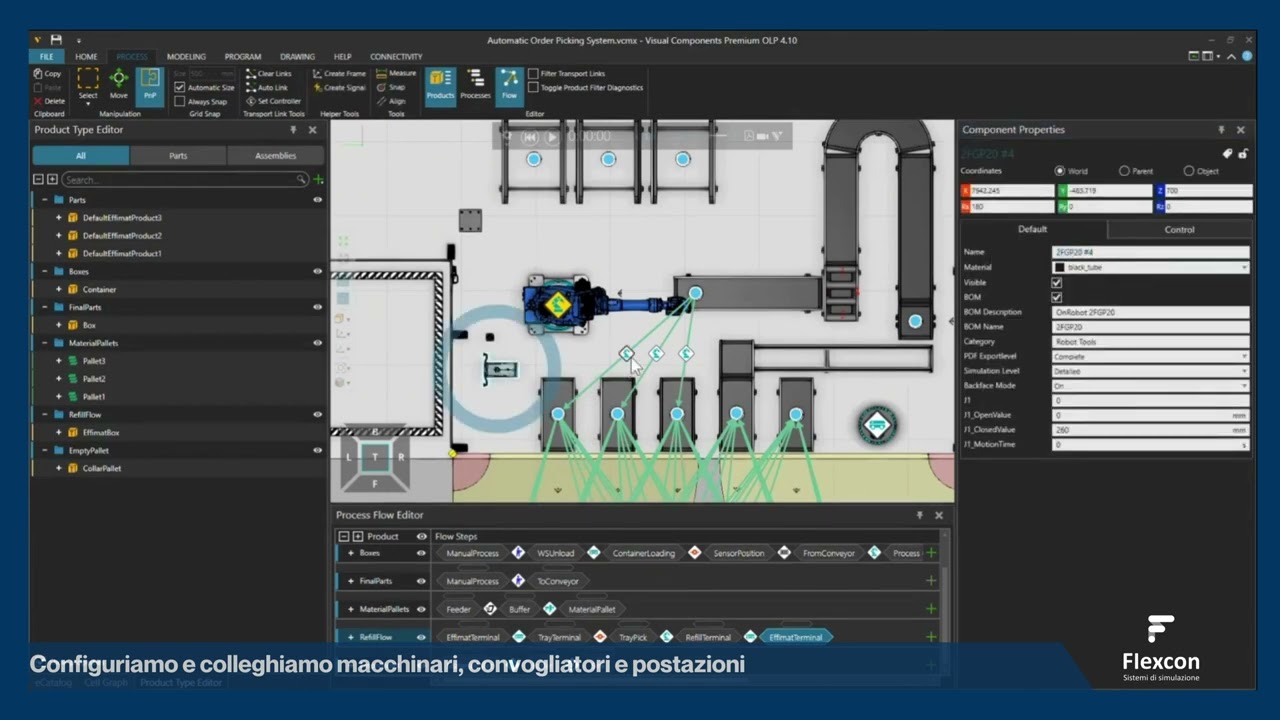Toggle the Processes editor panel
Screen dimensions: 1280x720
tap(475, 84)
